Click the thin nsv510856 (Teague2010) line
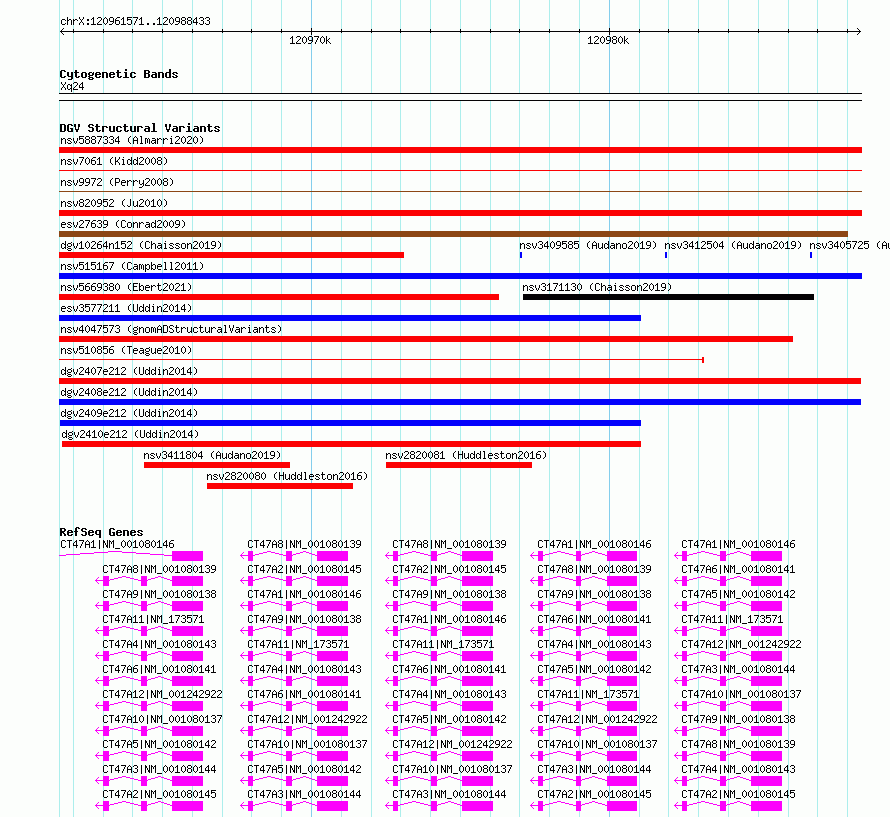This screenshot has width=890, height=817. 381,360
